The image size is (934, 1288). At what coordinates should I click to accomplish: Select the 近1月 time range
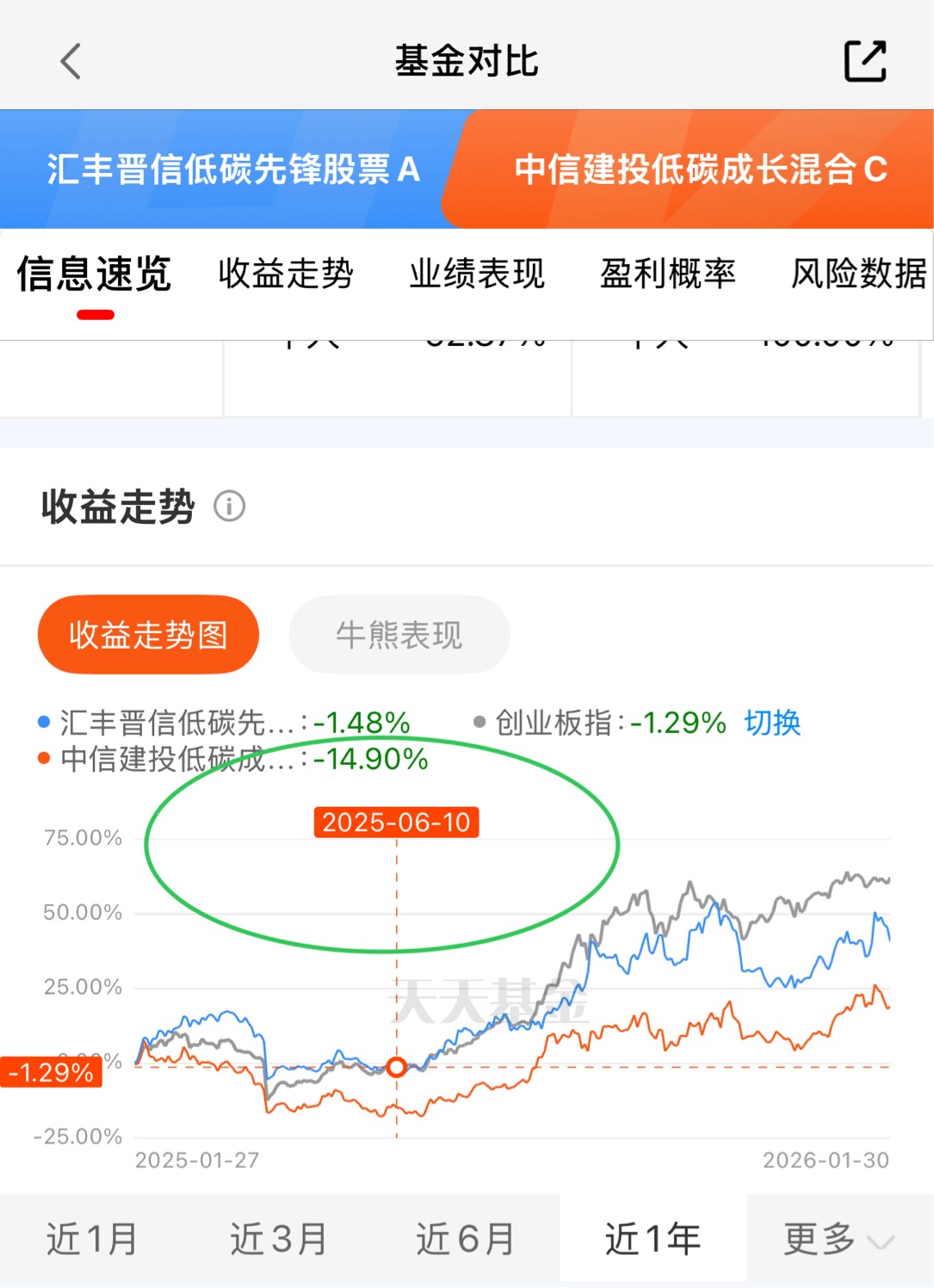(92, 1240)
